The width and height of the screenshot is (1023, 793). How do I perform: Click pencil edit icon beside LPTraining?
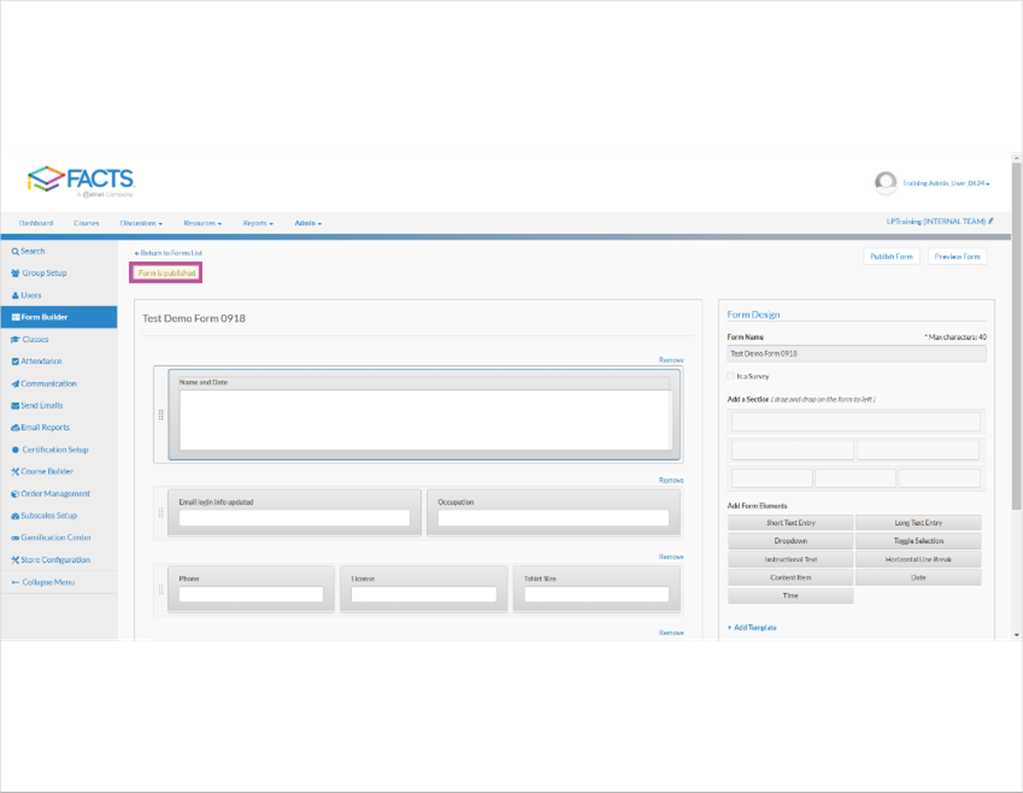click(990, 221)
